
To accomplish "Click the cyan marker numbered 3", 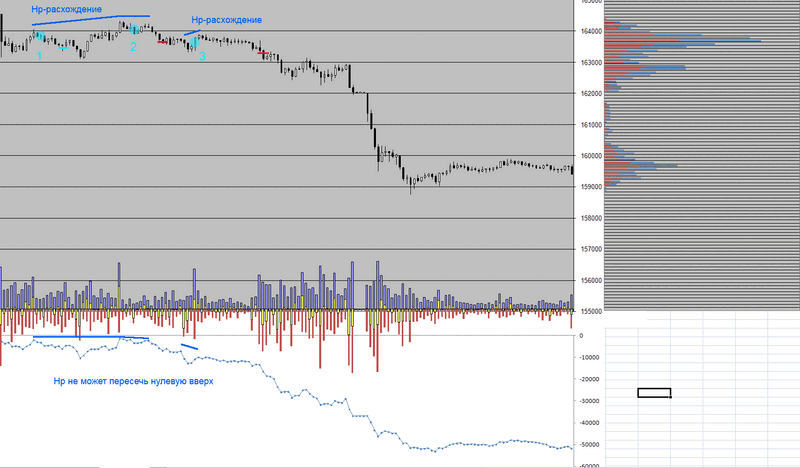I will coord(202,57).
